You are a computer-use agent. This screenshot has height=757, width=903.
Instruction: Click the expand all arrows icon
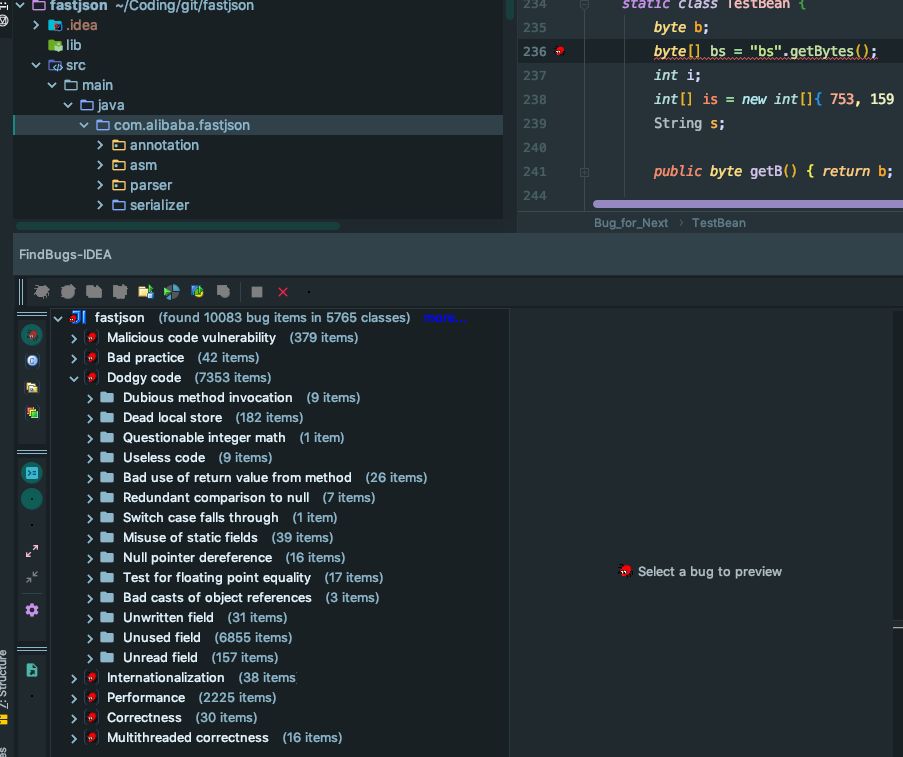tap(32, 551)
